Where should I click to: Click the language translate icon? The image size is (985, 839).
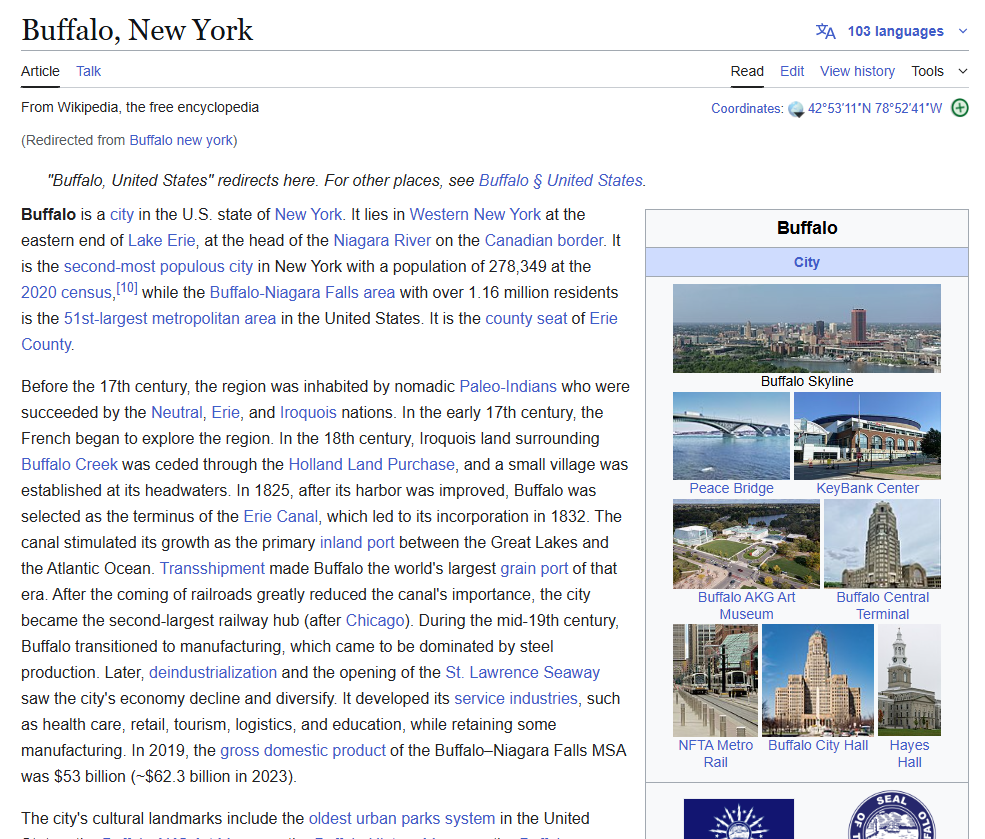pos(825,31)
